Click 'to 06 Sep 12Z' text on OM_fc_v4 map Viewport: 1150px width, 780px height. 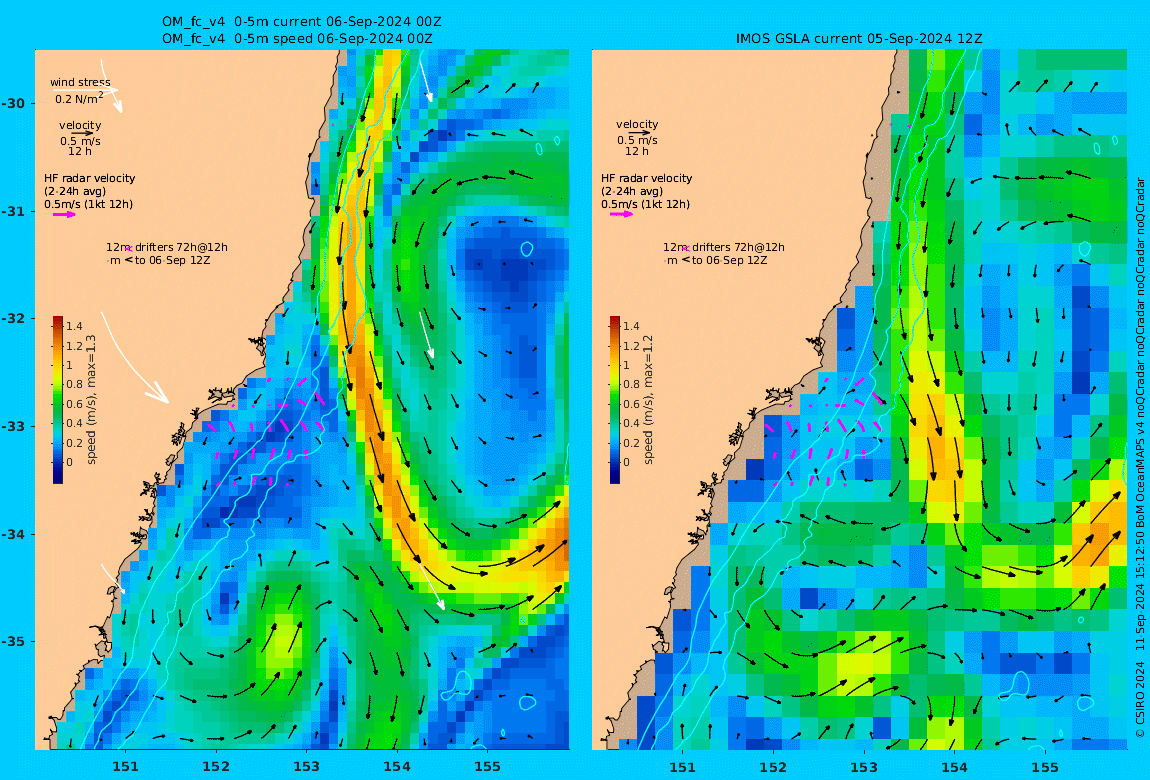click(172, 260)
